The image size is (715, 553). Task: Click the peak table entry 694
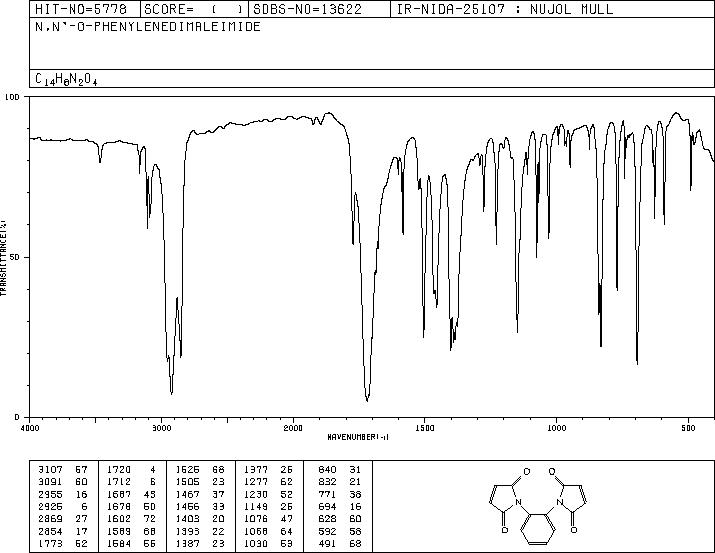(327, 506)
